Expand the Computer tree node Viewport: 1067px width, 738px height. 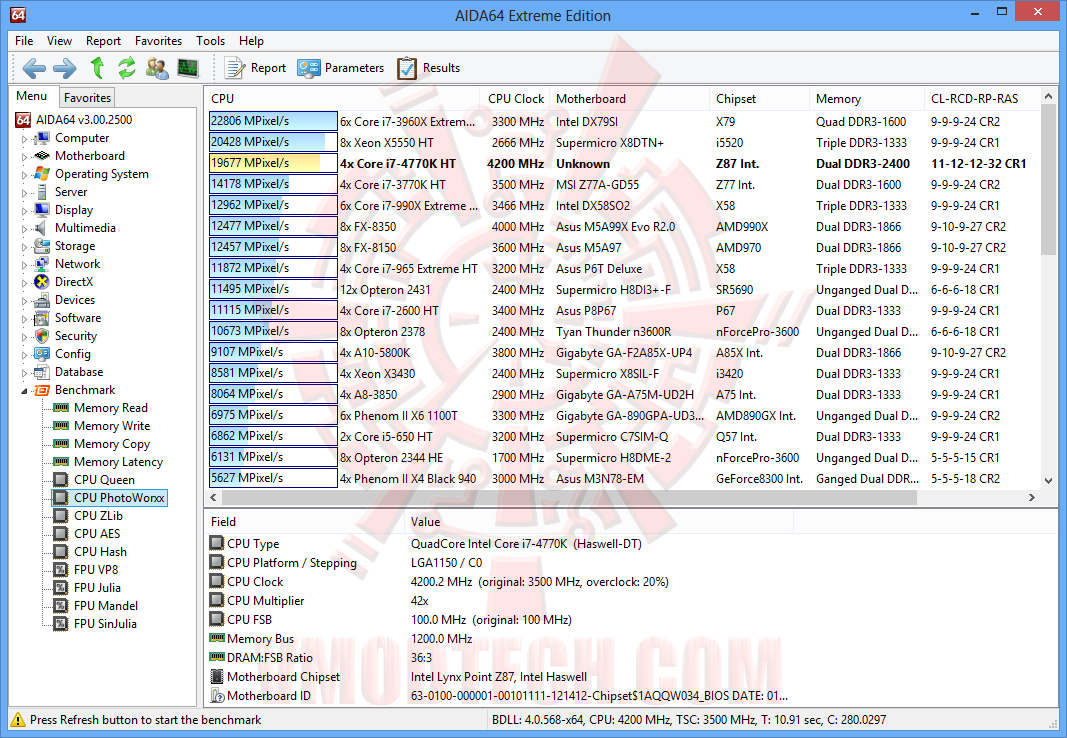coord(24,139)
